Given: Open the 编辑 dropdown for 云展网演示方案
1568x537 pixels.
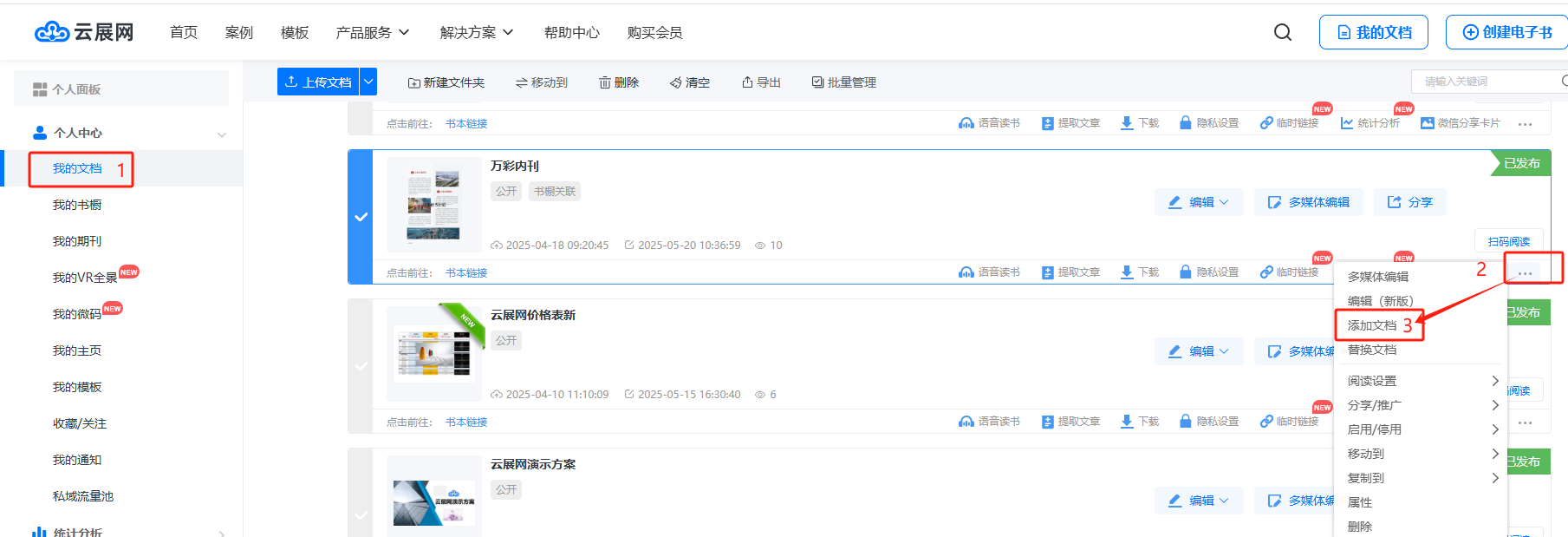Looking at the screenshot, I should [x=1199, y=501].
